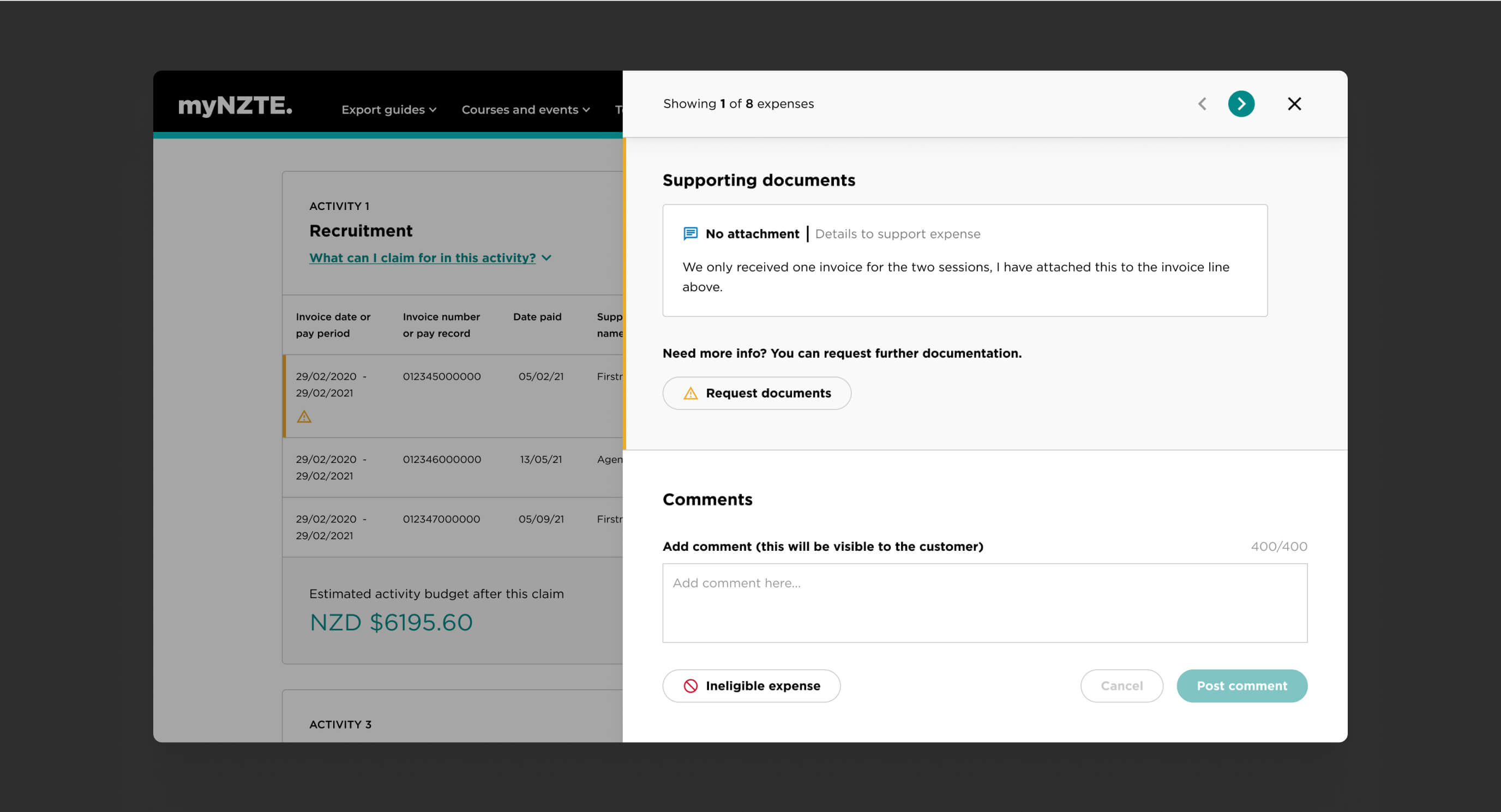The width and height of the screenshot is (1501, 812).
Task: Click the 400/400 character counter
Action: point(1279,546)
